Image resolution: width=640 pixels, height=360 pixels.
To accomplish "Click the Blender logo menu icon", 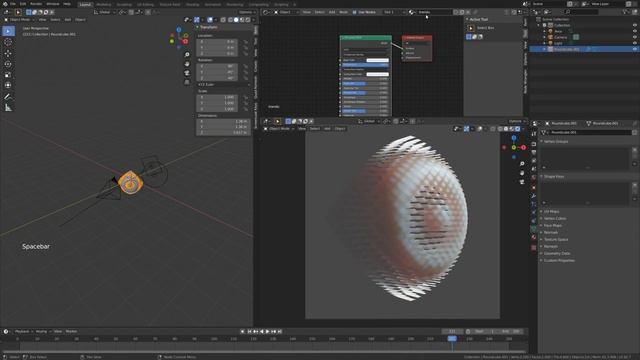I will click(x=5, y=4).
